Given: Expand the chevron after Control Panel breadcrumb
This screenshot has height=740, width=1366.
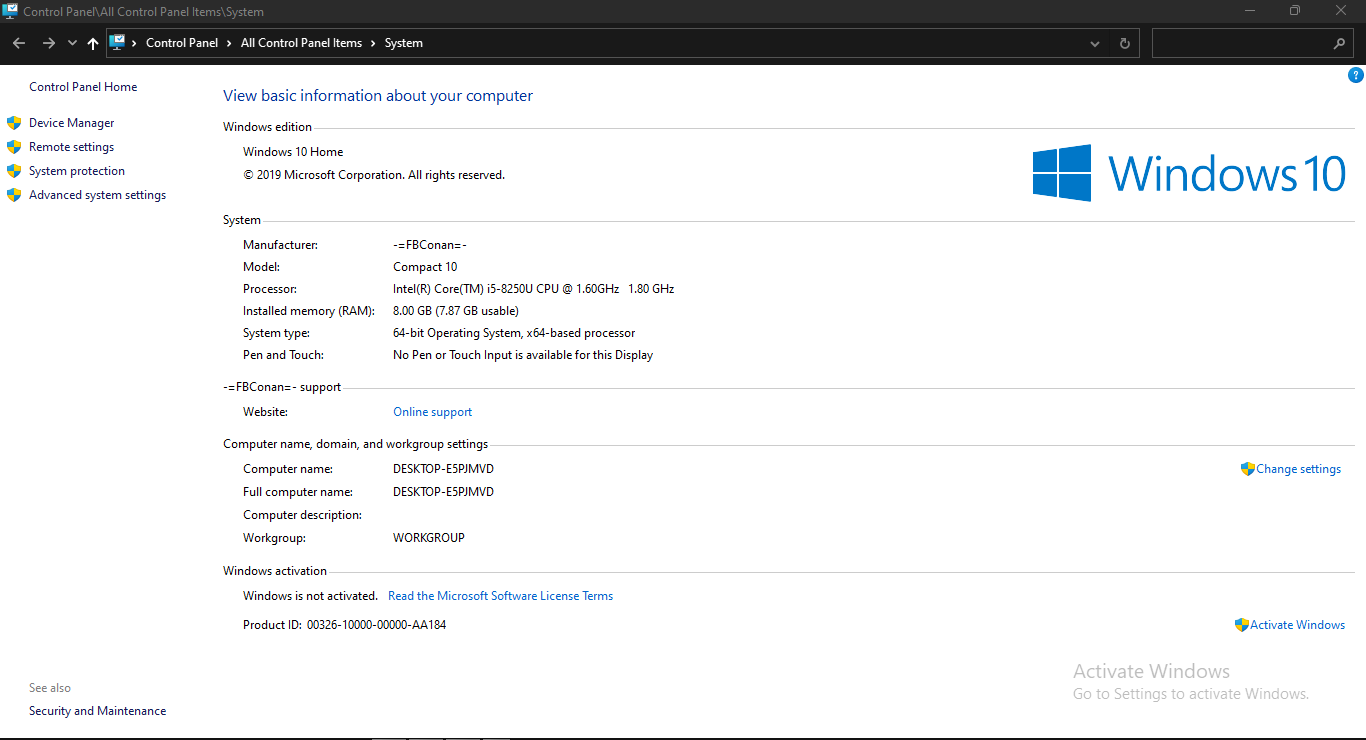Looking at the screenshot, I should point(229,43).
